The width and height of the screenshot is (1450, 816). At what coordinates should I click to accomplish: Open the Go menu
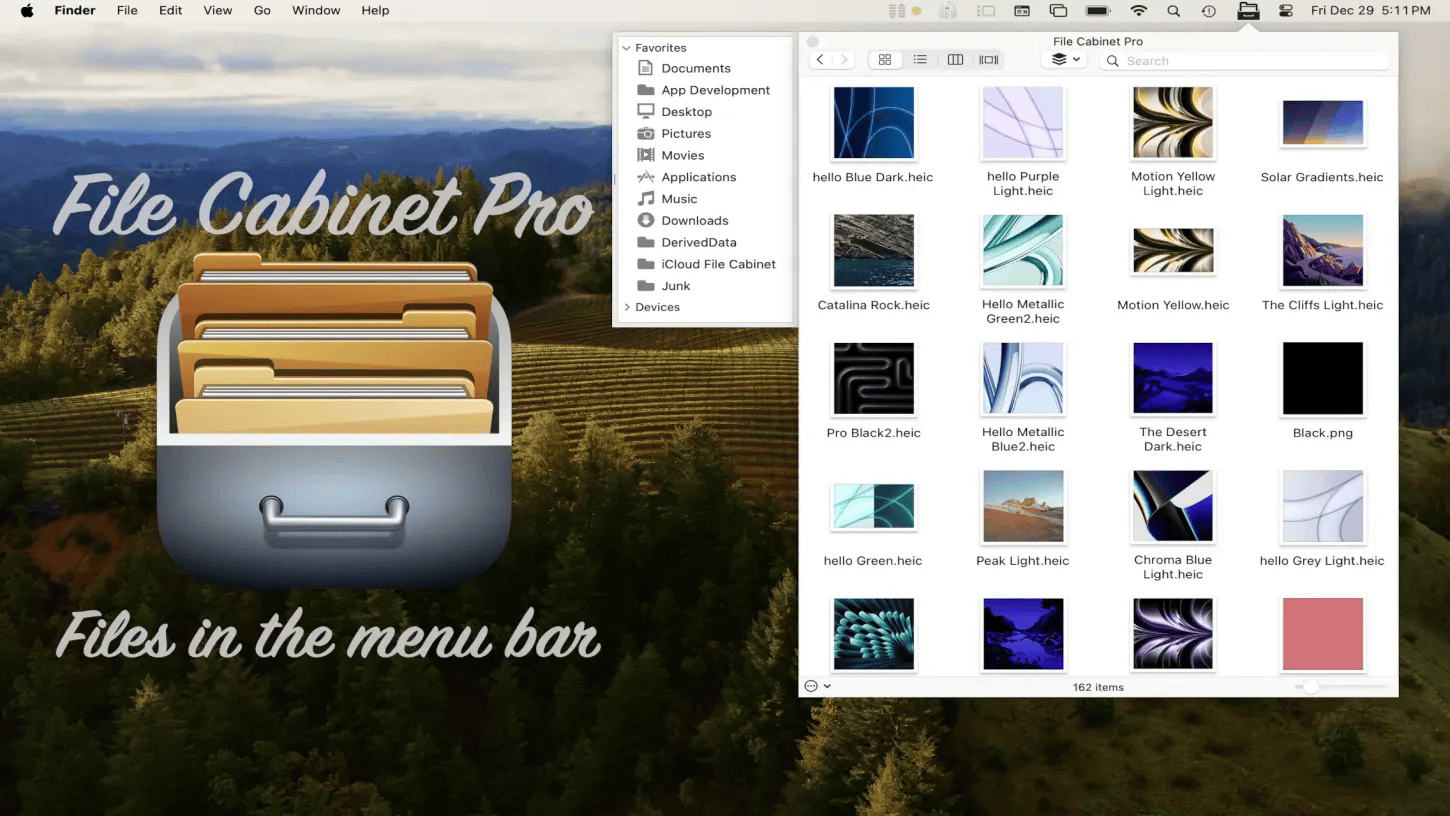pyautogui.click(x=262, y=11)
